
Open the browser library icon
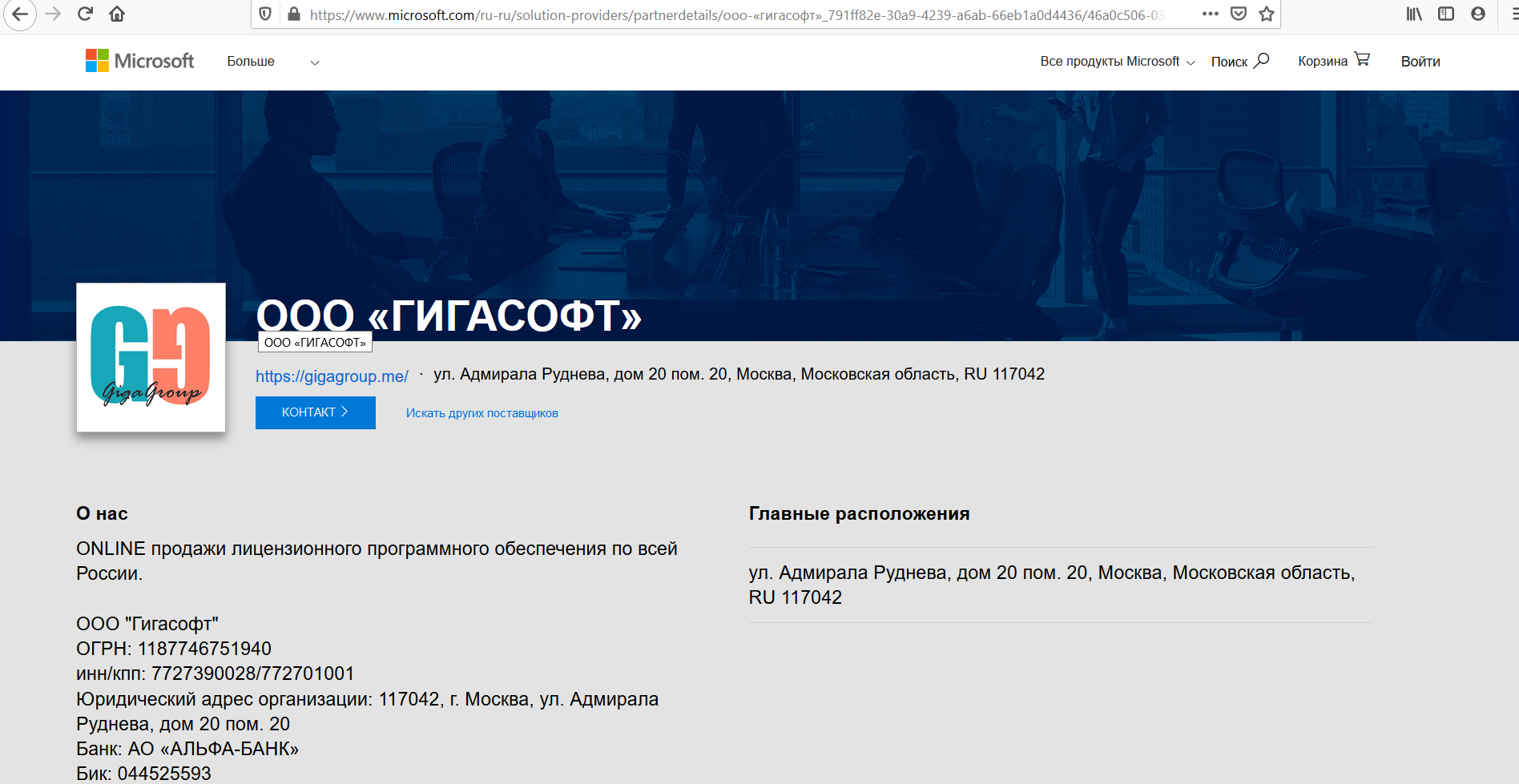(1414, 14)
